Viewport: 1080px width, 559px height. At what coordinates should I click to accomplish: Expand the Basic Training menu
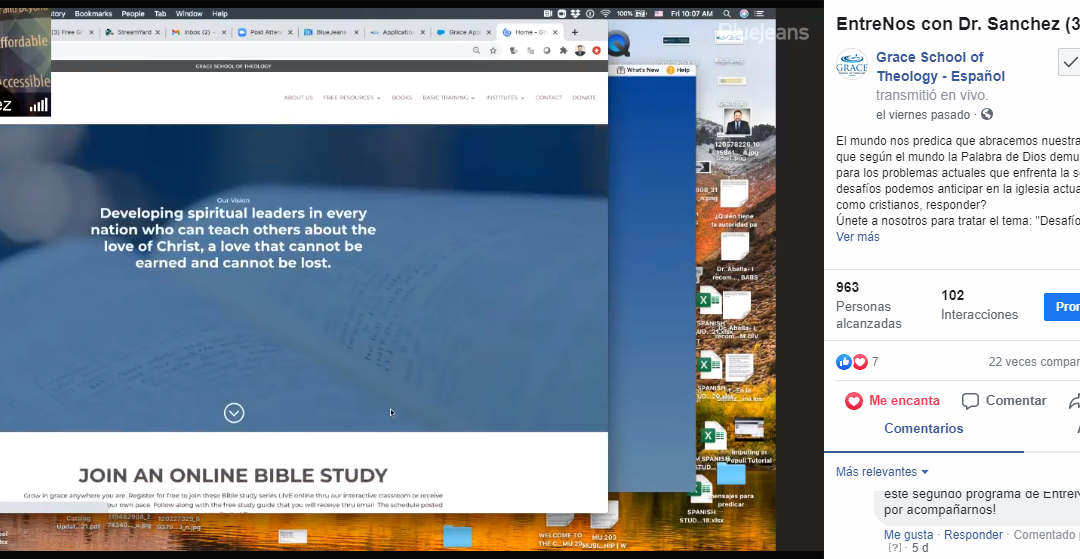(x=448, y=98)
